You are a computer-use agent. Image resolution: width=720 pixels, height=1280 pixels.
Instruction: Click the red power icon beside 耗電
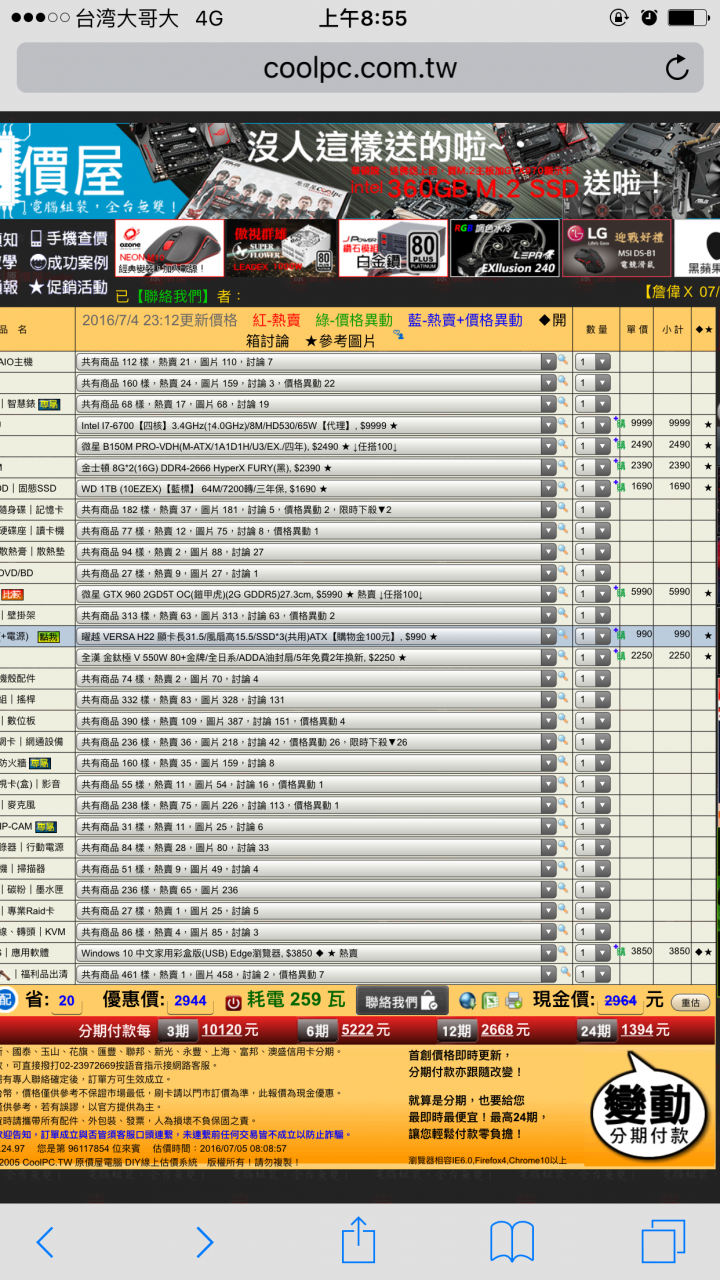click(x=232, y=1002)
